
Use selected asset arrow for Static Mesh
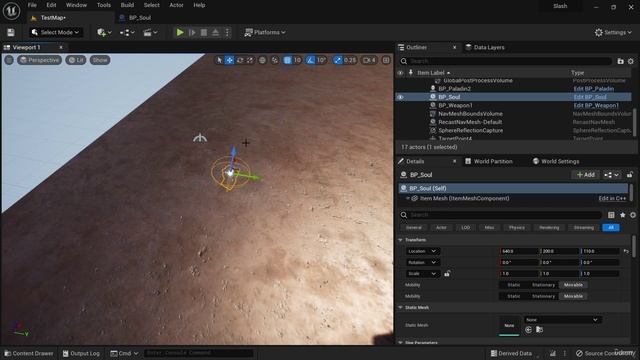(529, 329)
